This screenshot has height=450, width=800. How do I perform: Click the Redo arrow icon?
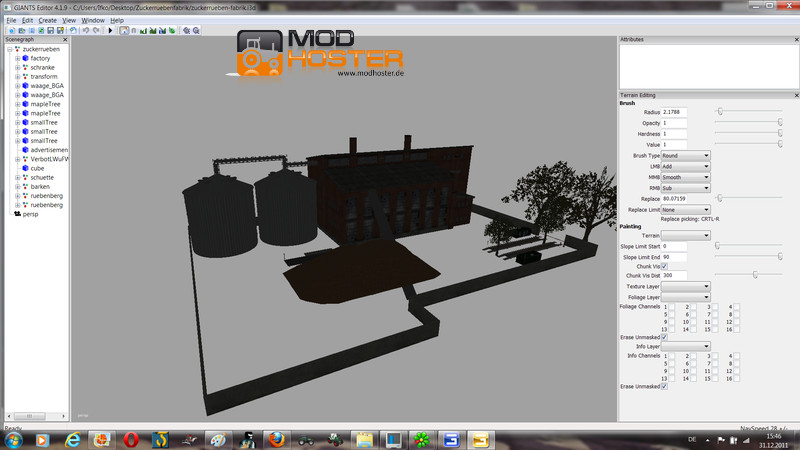point(96,31)
